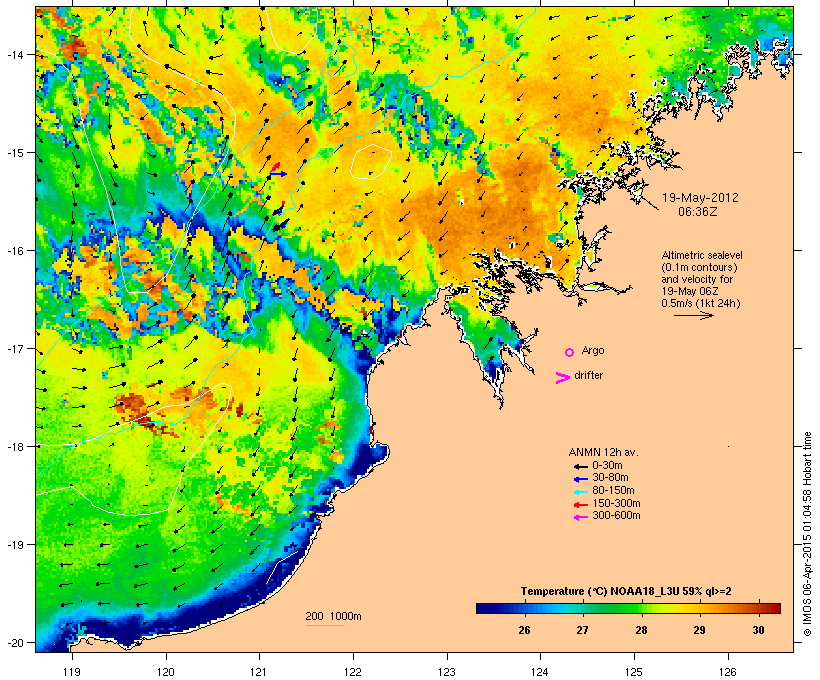820x680 pixels.
Task: Click the latitude axis label '-14'
Action: point(15,54)
